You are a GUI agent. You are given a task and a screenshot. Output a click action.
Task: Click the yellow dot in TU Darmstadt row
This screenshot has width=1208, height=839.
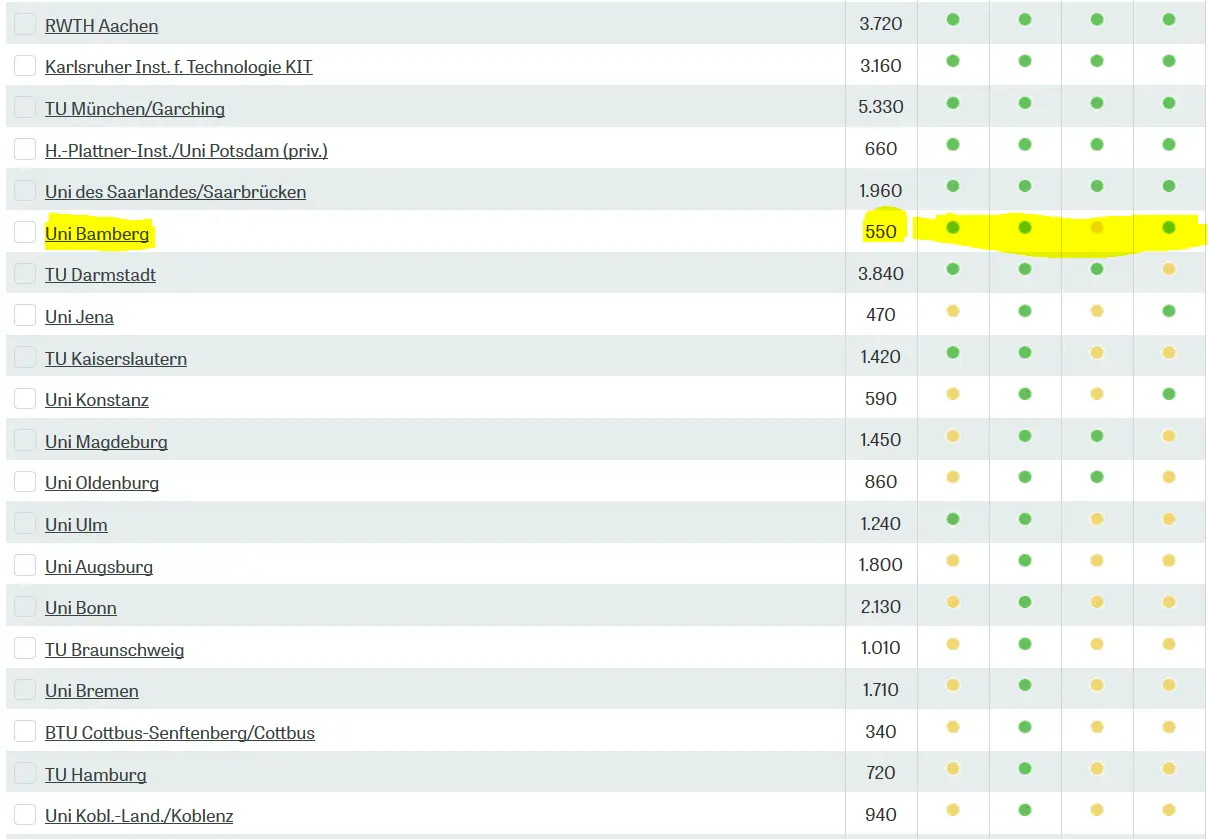click(1169, 269)
